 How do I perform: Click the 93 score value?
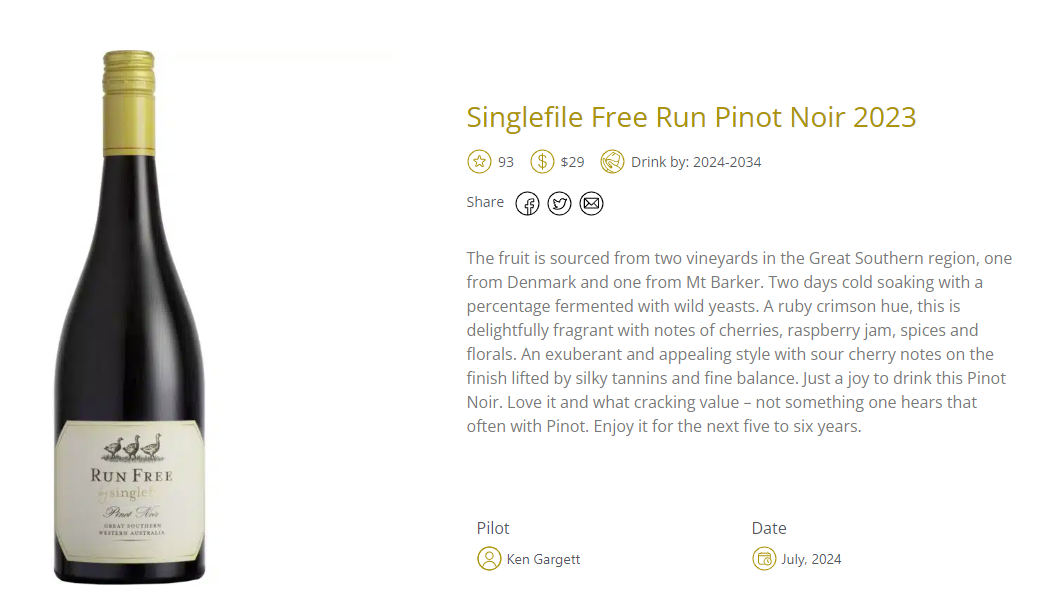coord(506,162)
